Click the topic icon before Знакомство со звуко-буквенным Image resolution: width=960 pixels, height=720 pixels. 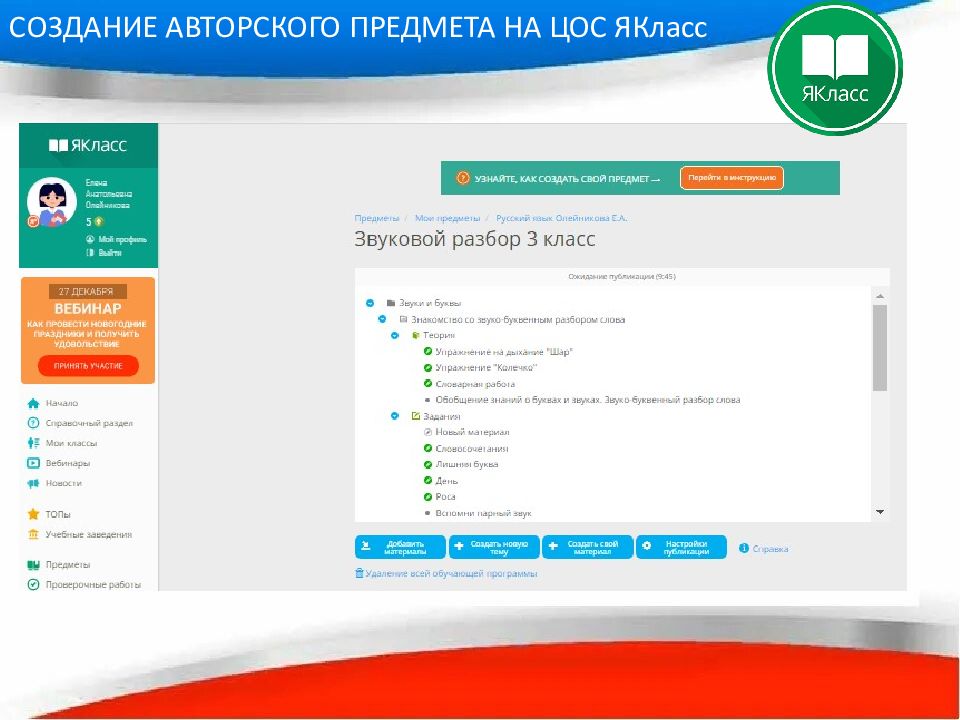(x=403, y=319)
